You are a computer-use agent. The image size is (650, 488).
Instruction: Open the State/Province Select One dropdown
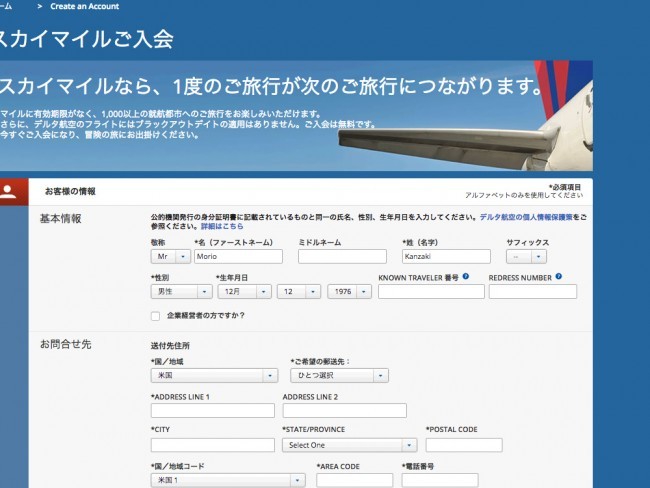pos(349,445)
